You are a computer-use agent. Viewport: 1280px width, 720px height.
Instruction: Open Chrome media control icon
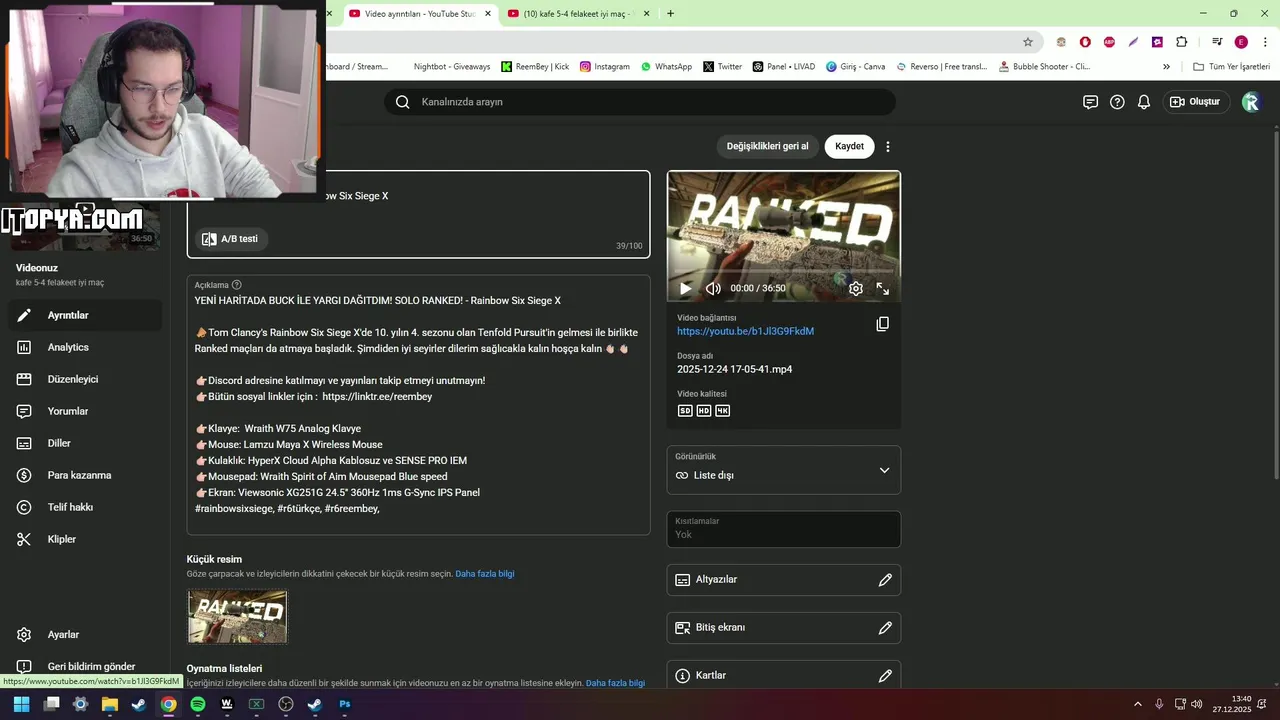point(1217,42)
